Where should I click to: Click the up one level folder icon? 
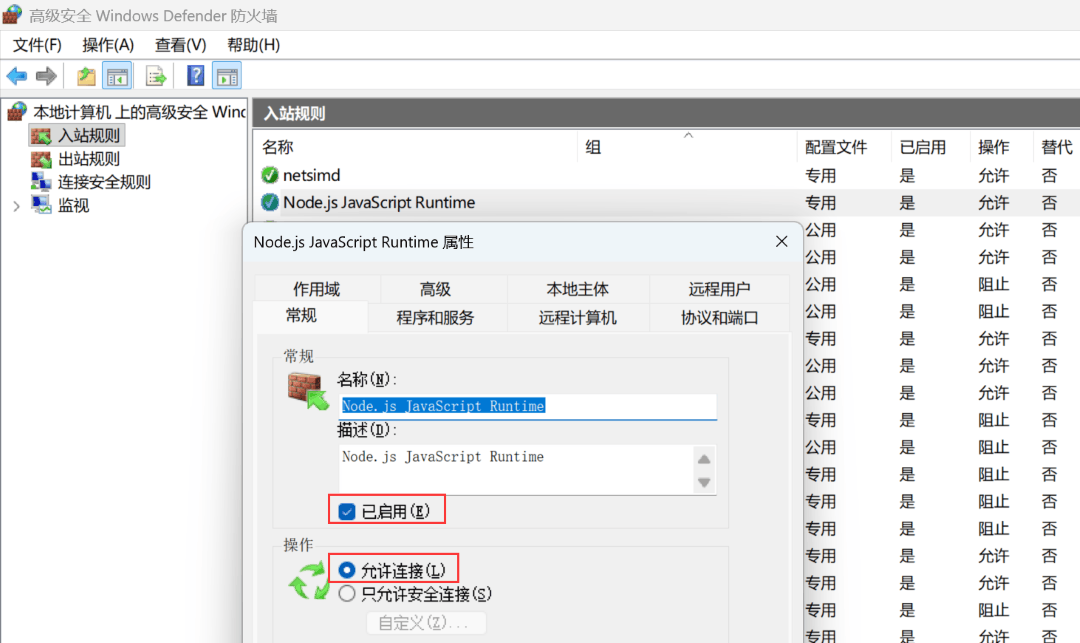click(86, 76)
